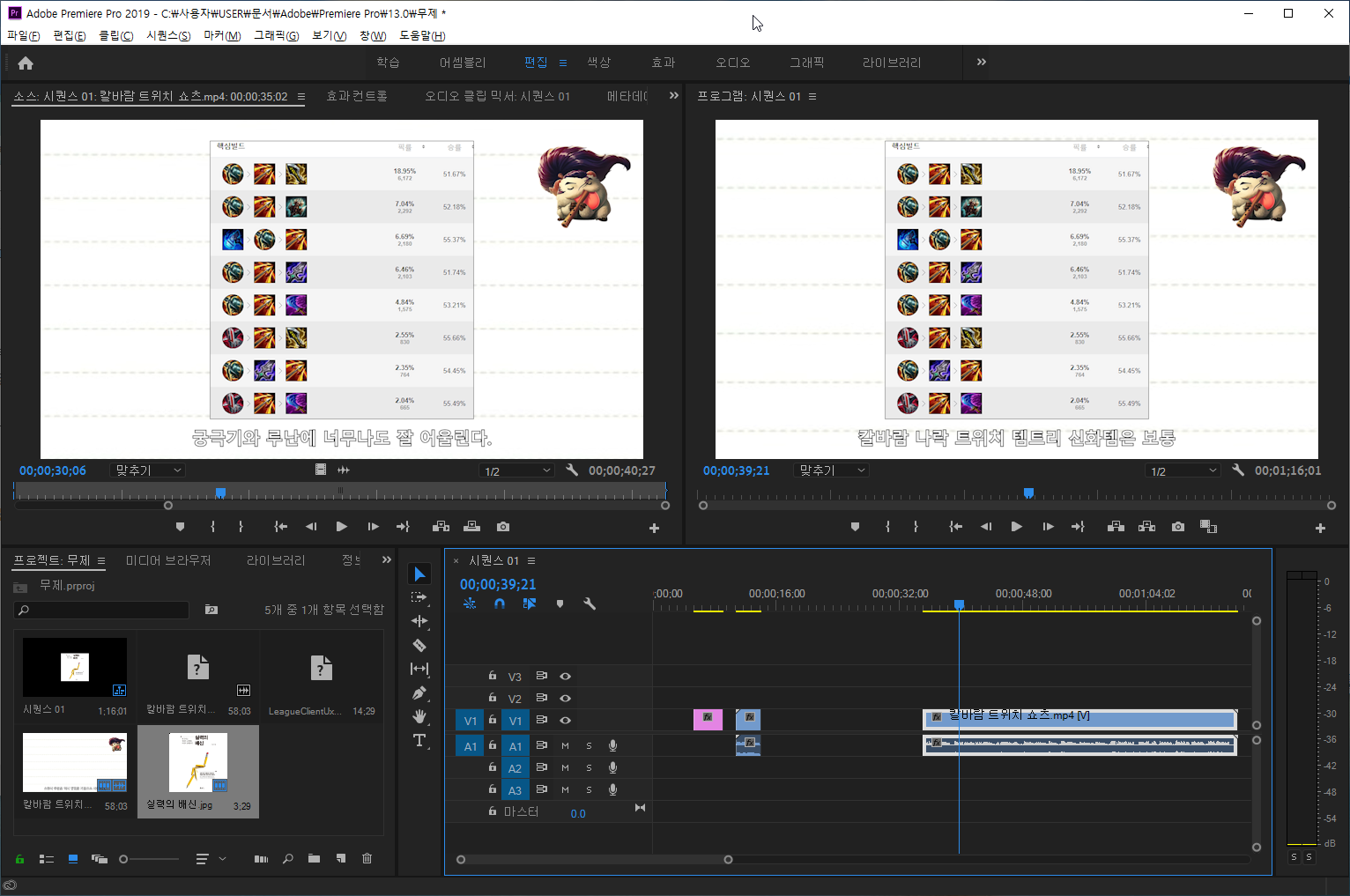The image size is (1350, 896).
Task: Select the Type tool
Action: [x=419, y=740]
